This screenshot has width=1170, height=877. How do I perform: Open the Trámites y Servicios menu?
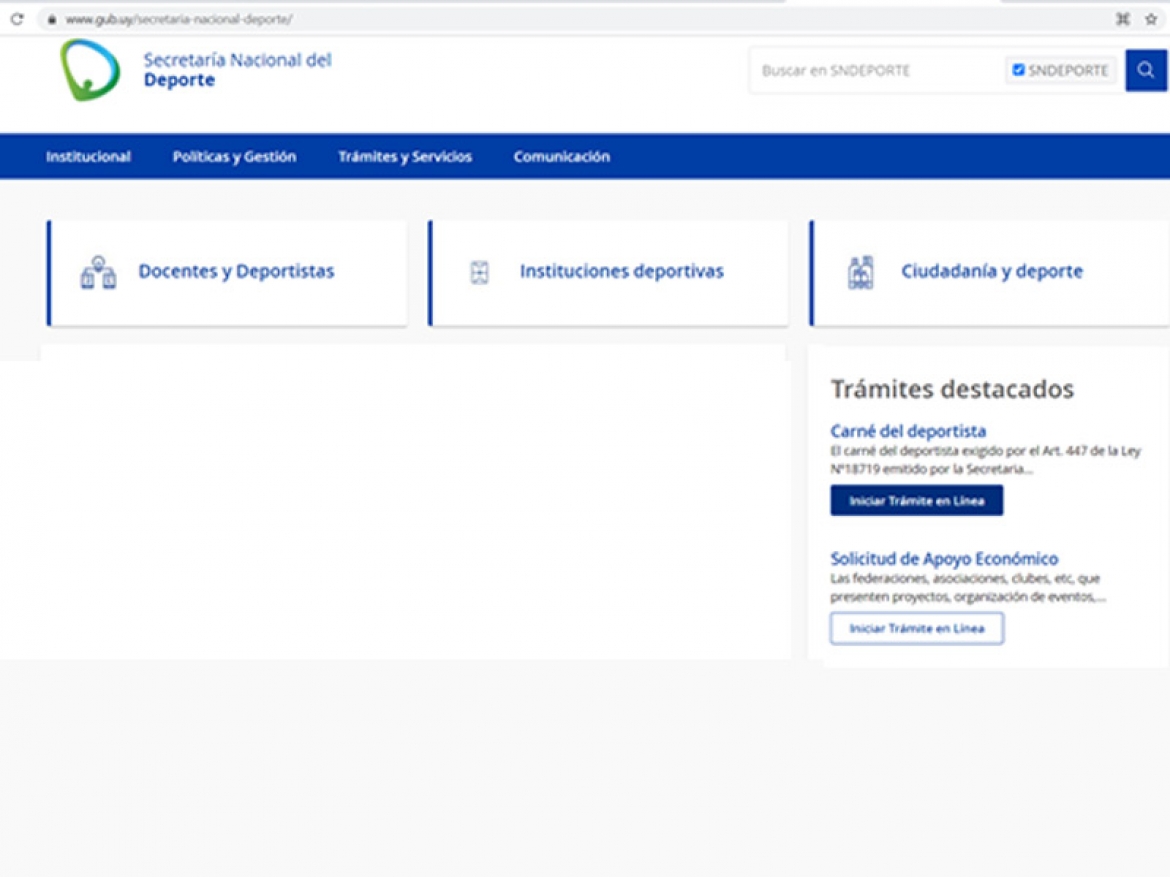405,157
